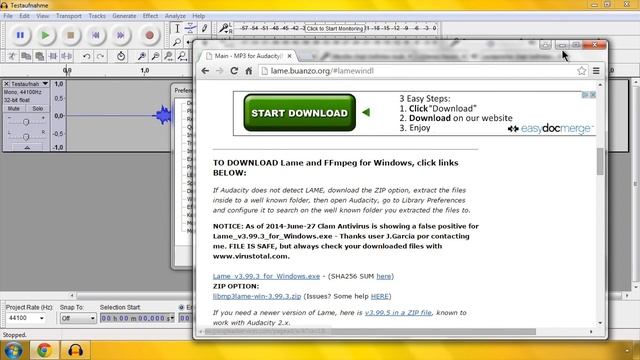Open the Transport menu
Screen dimensions: 640x360
coord(69,16)
